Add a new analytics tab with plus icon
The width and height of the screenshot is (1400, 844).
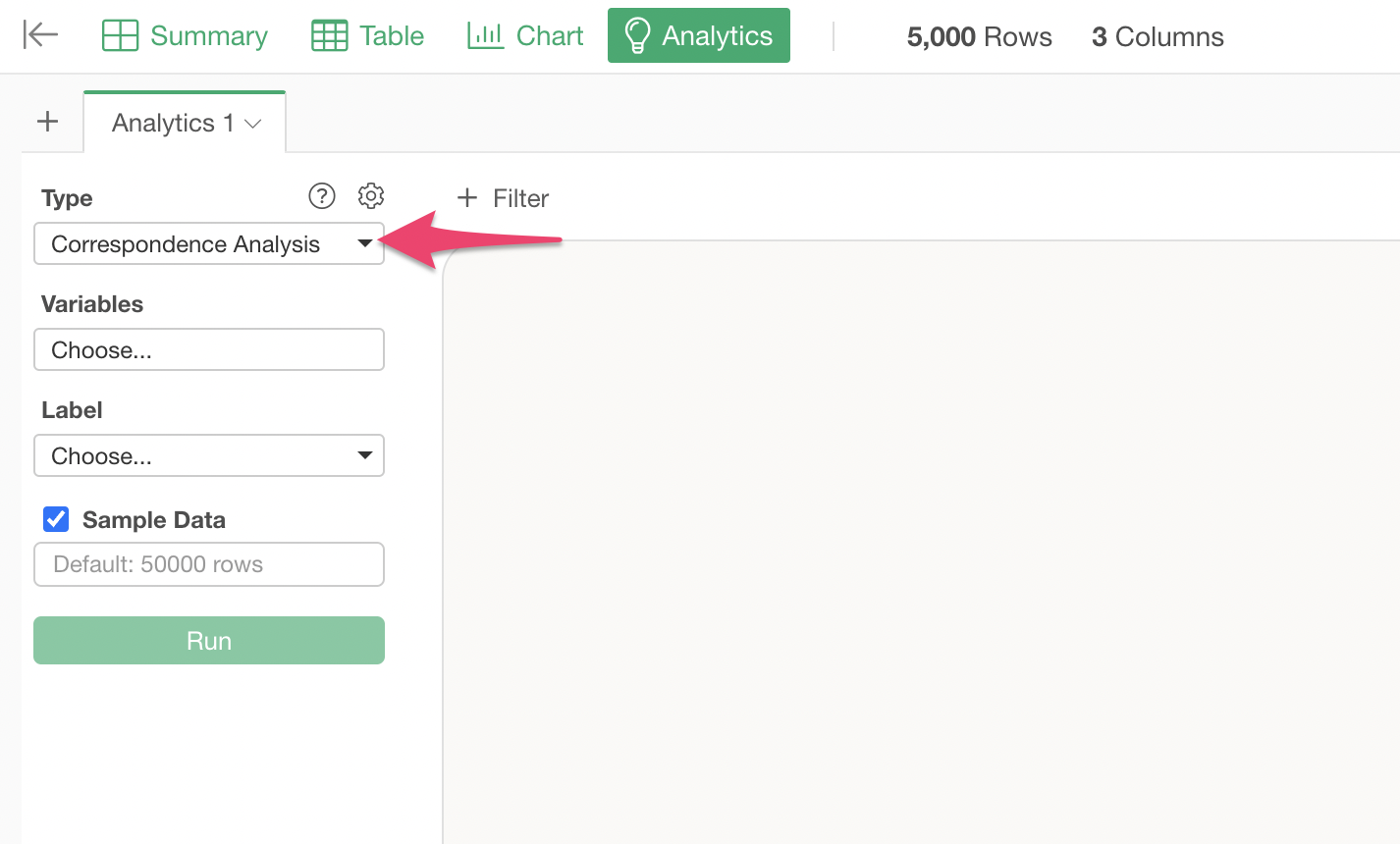coord(47,122)
